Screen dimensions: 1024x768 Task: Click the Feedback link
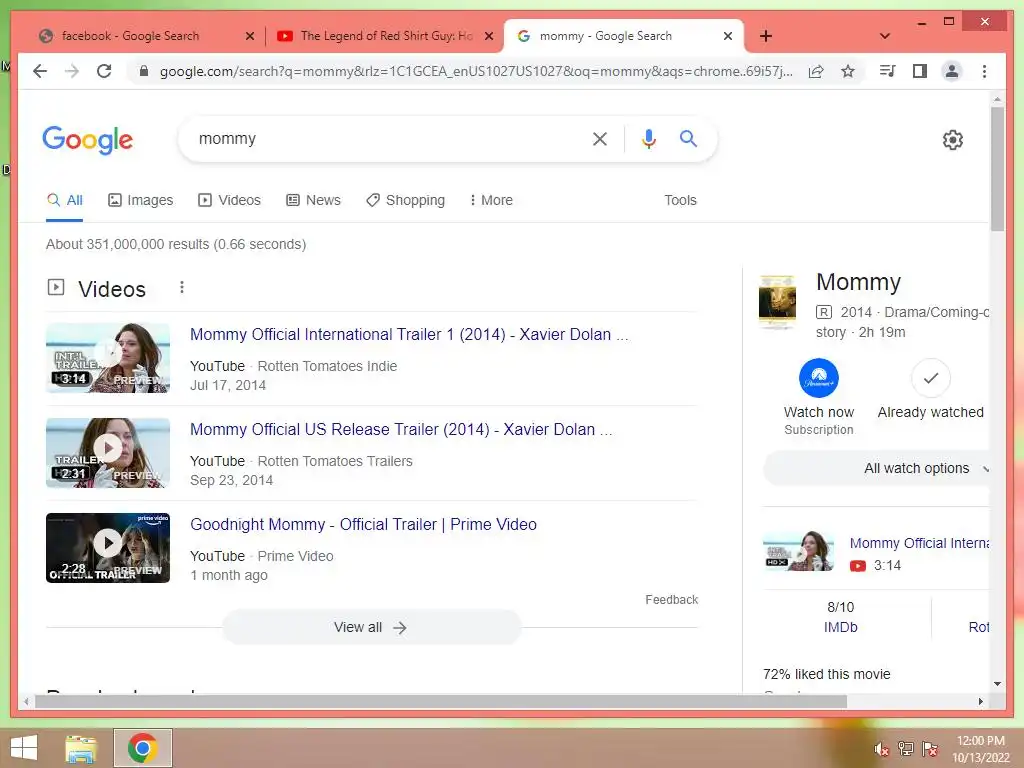[x=671, y=600]
